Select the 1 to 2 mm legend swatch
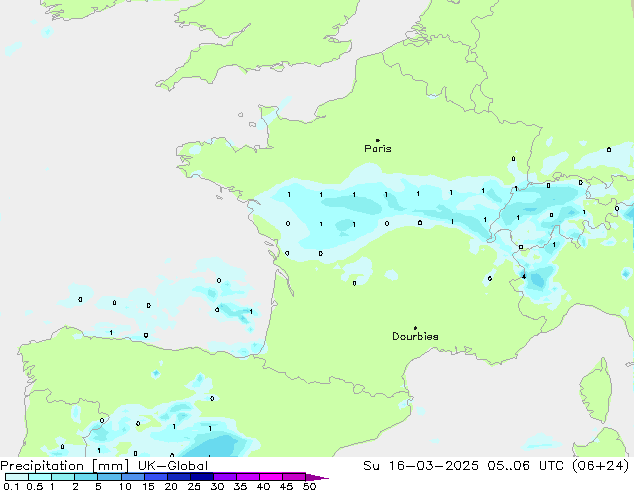The width and height of the screenshot is (634, 490). [x=63, y=477]
